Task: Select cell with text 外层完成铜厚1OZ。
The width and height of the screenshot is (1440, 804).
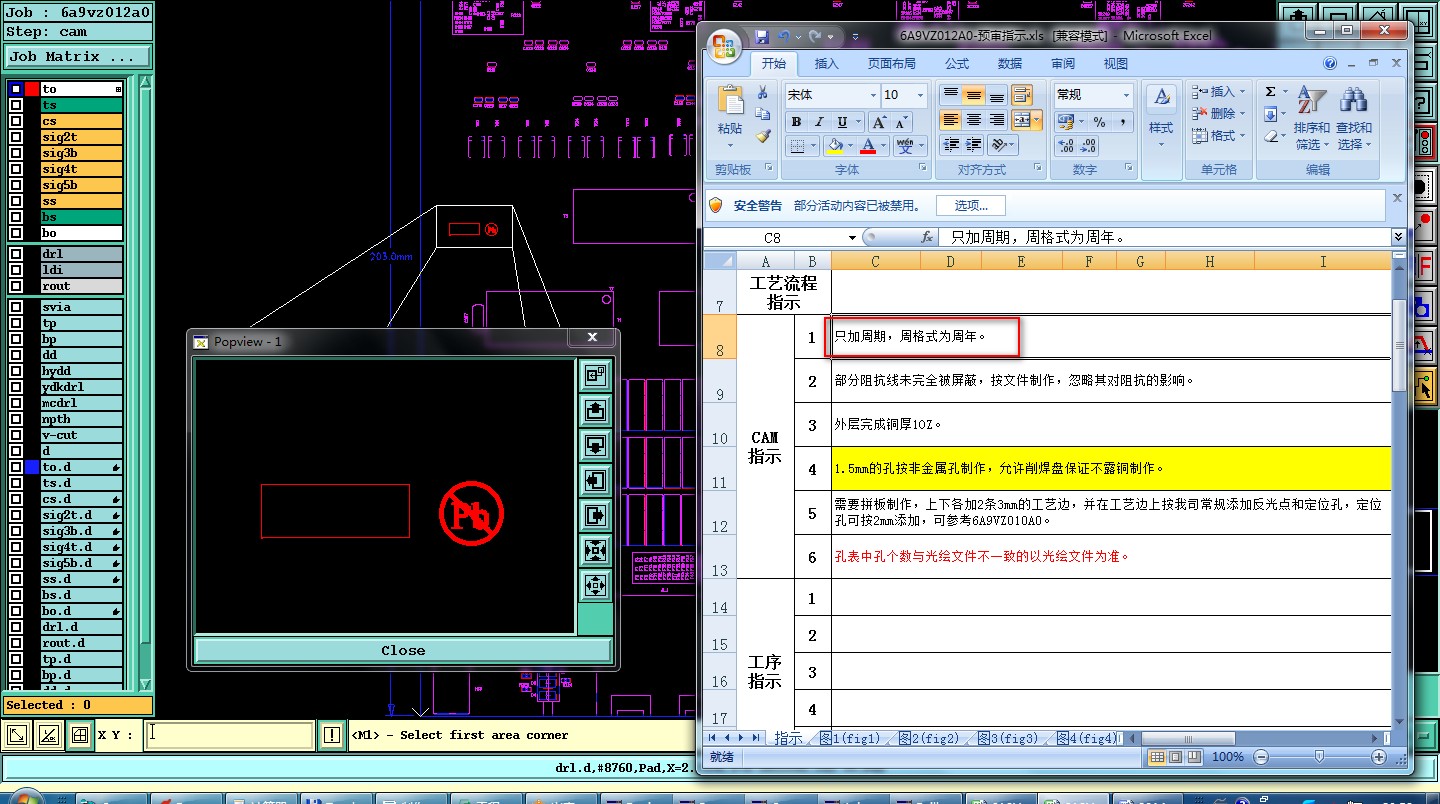Action: pos(1111,424)
